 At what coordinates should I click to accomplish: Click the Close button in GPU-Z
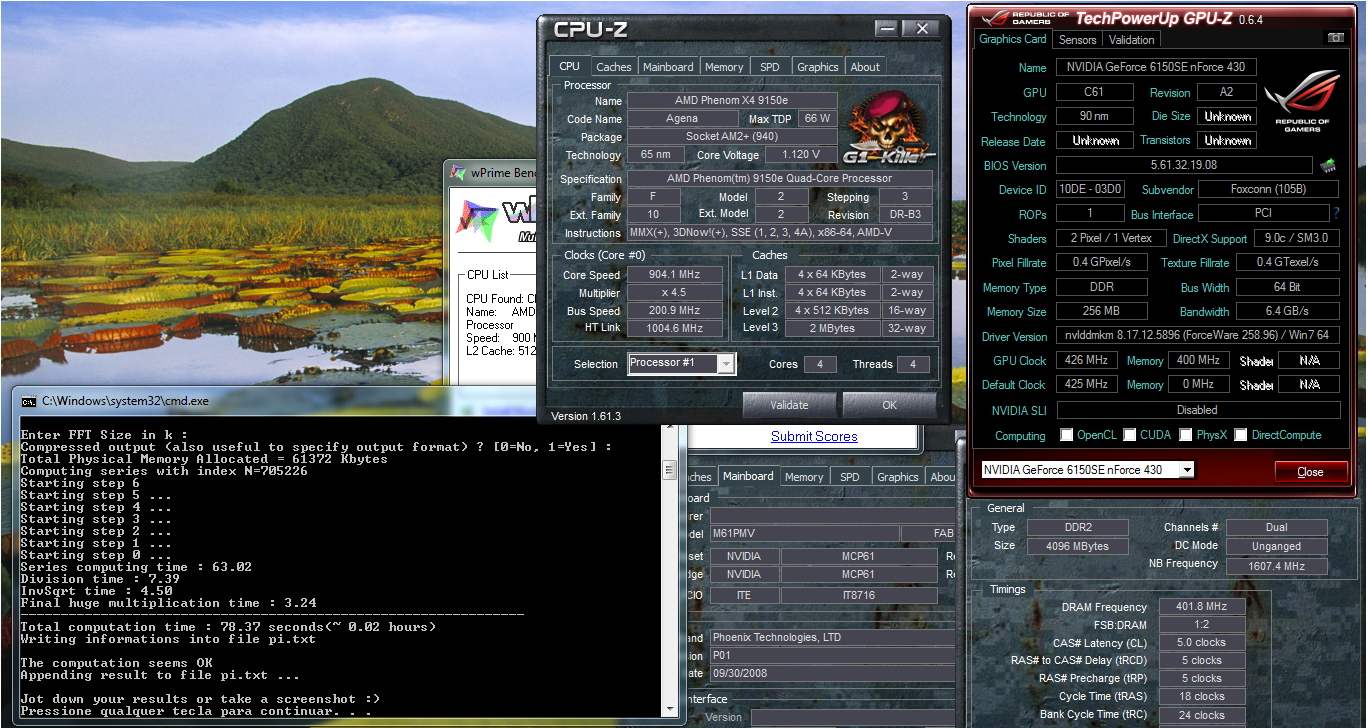[x=1310, y=471]
